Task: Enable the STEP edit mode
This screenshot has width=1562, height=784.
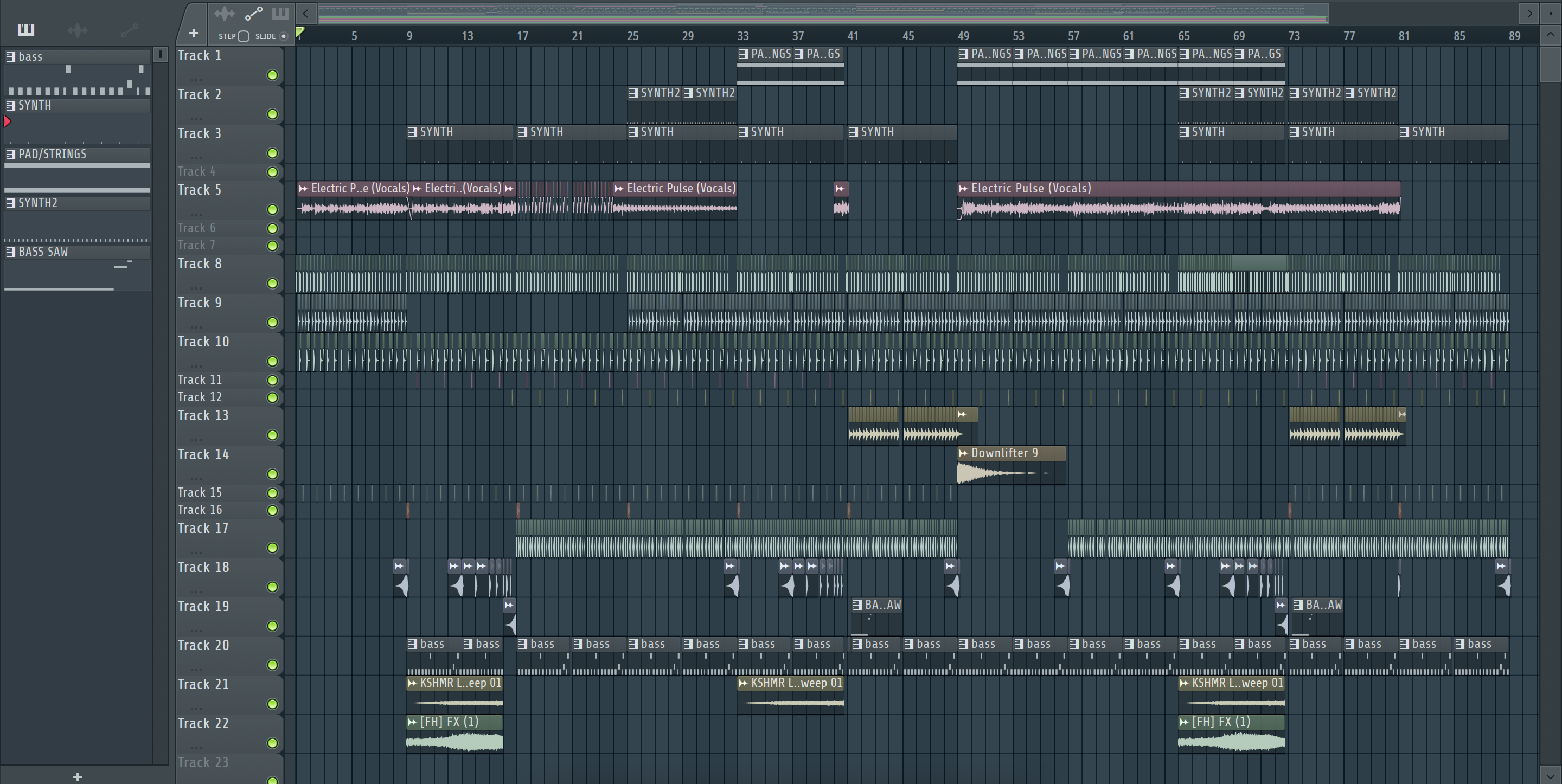Action: (243, 36)
